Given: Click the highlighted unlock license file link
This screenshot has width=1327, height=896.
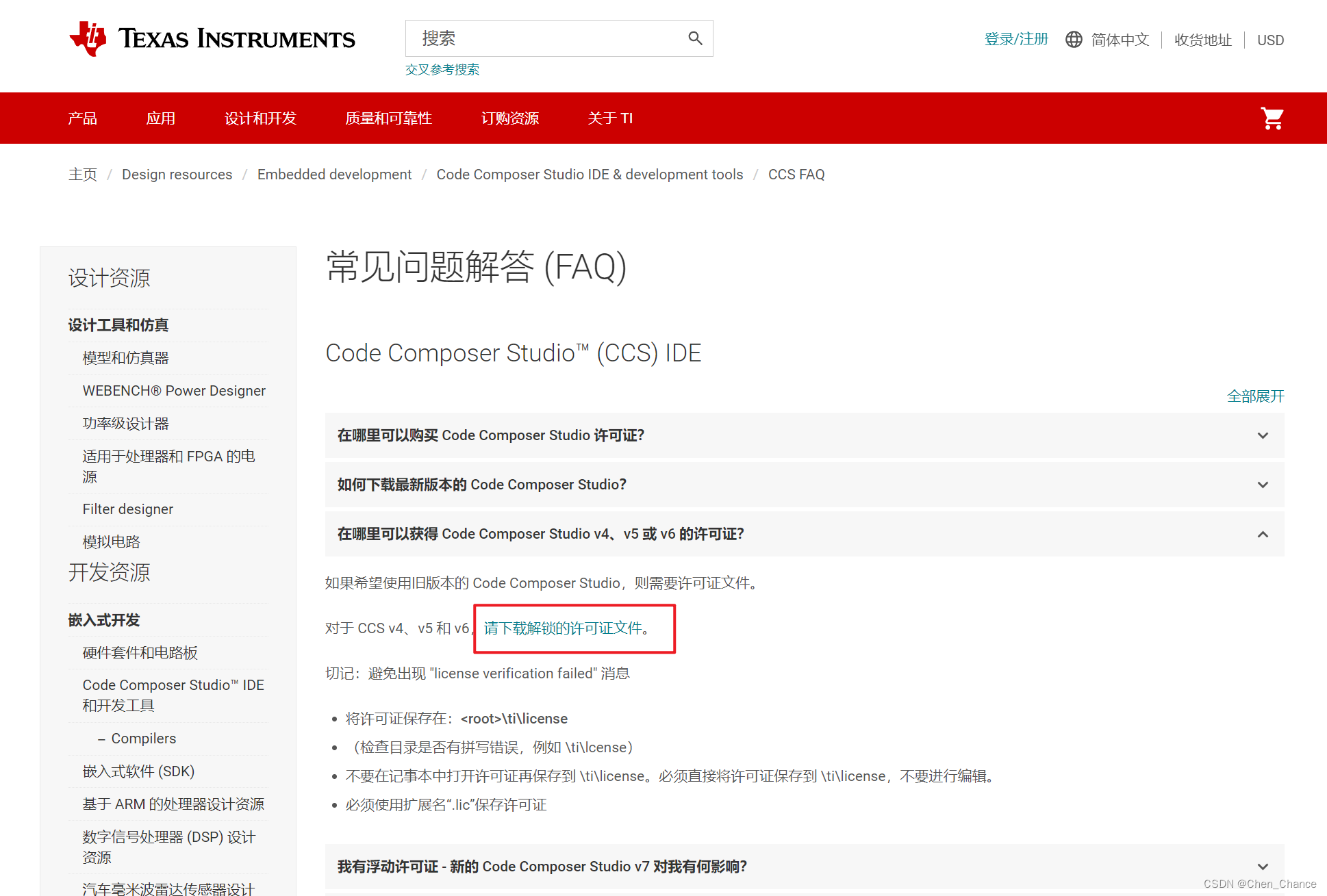Looking at the screenshot, I should coord(564,628).
